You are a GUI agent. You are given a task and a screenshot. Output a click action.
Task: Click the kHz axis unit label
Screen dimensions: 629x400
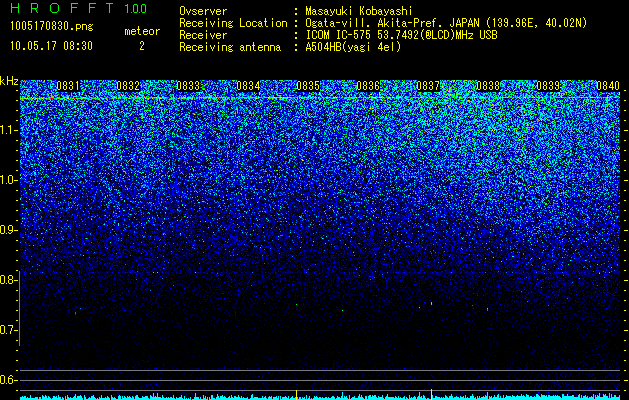[x=9, y=81]
